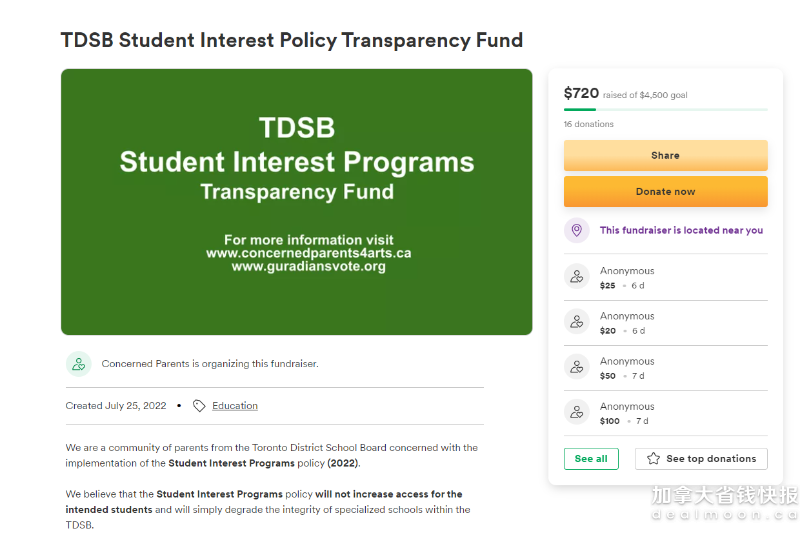The width and height of the screenshot is (800, 533).
Task: Click the Share button
Action: (x=665, y=156)
